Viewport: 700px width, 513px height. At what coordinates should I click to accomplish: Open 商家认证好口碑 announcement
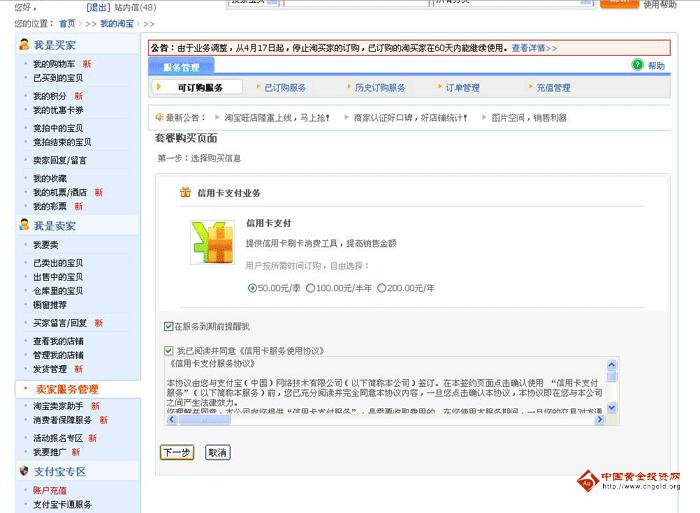point(410,117)
